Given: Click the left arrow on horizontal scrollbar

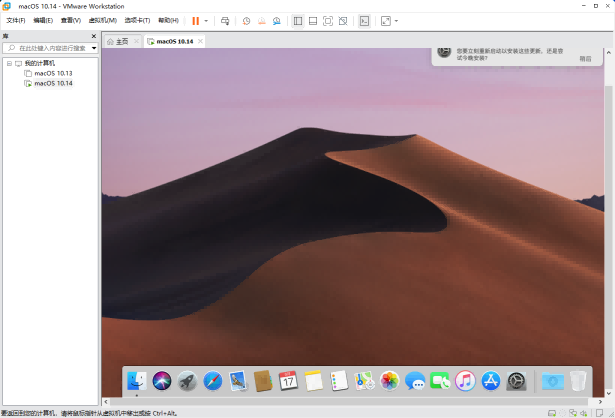Looking at the screenshot, I should click(106, 402).
